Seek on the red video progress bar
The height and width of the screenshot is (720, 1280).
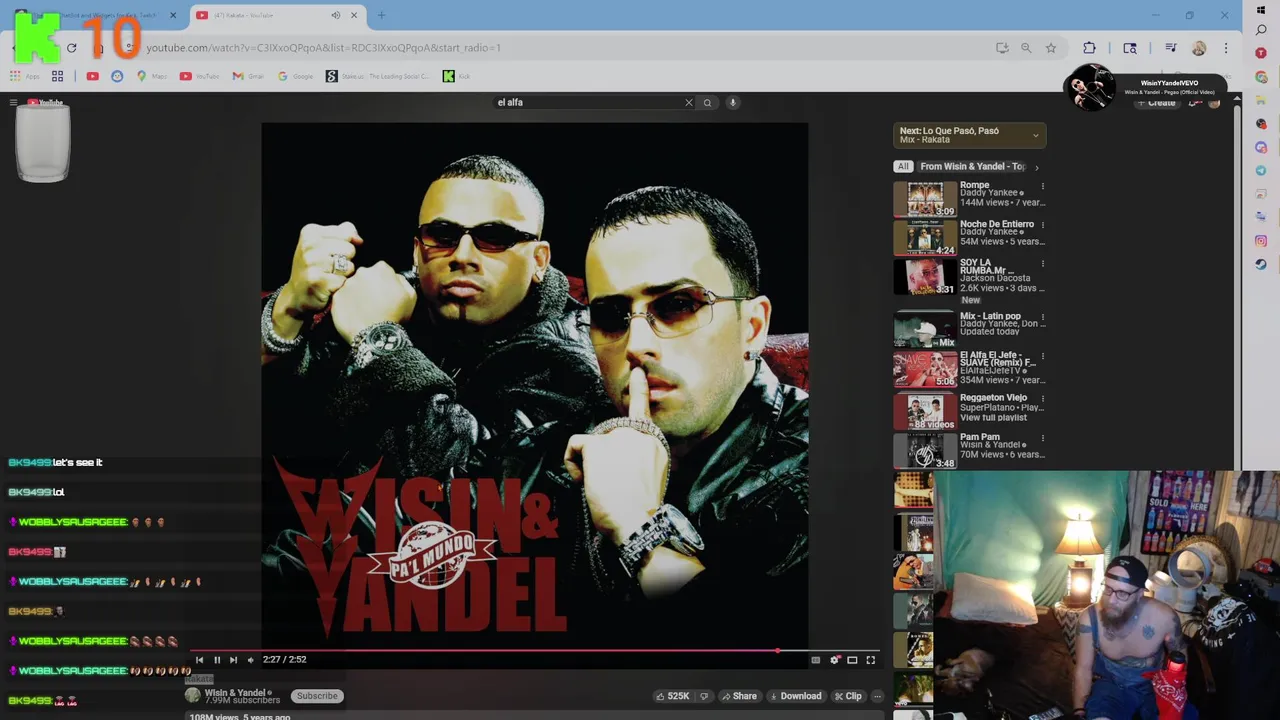point(535,650)
